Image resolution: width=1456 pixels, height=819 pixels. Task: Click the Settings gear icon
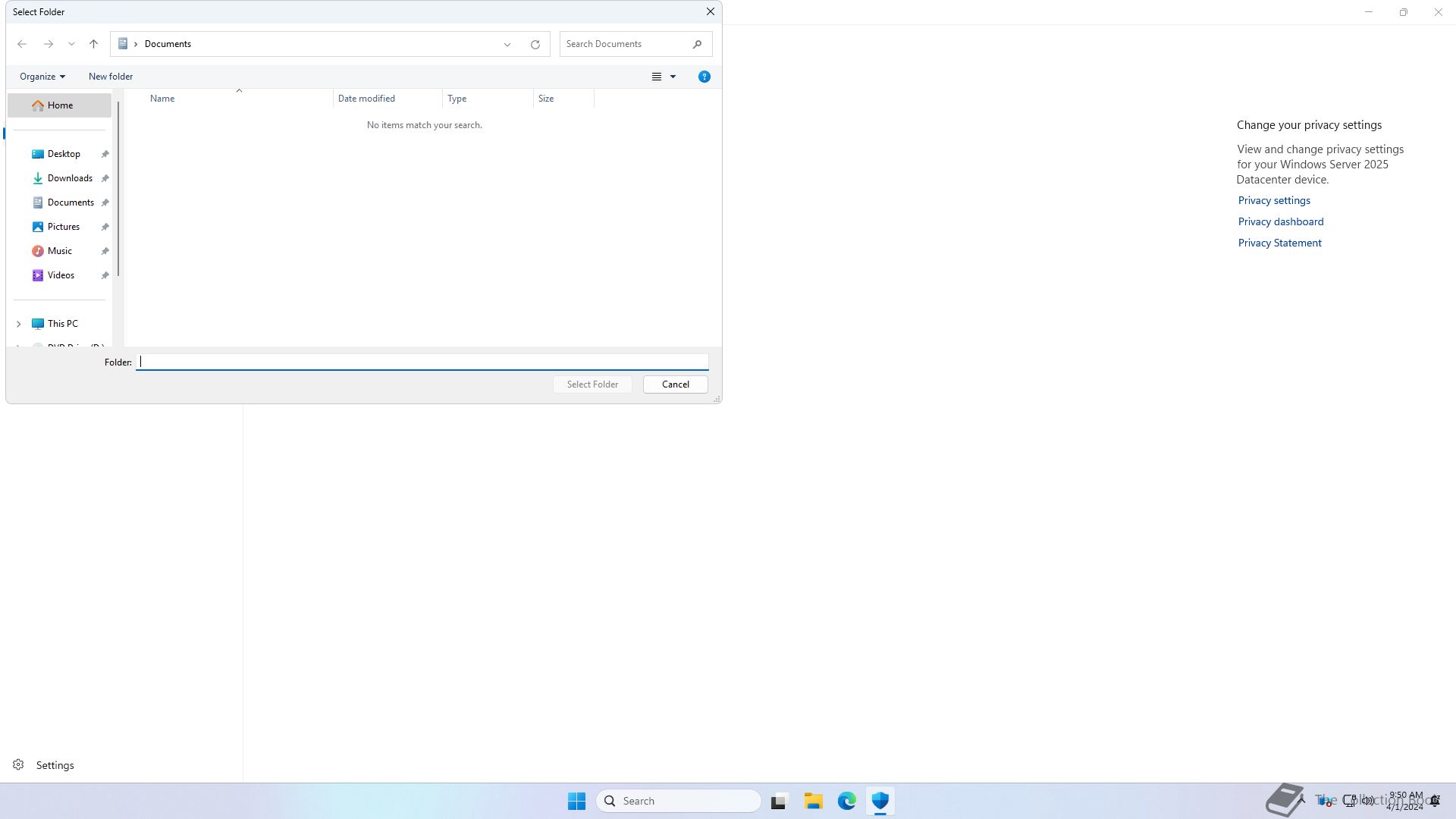coord(18,764)
